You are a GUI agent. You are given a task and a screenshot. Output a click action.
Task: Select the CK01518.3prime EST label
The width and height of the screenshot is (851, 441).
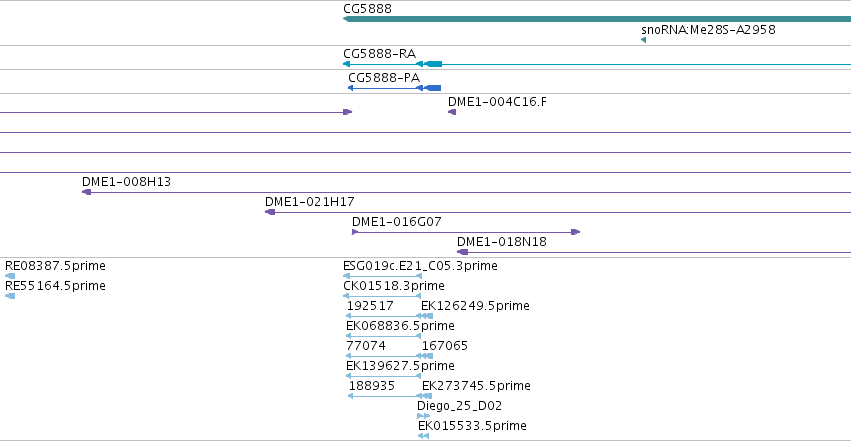pos(393,286)
